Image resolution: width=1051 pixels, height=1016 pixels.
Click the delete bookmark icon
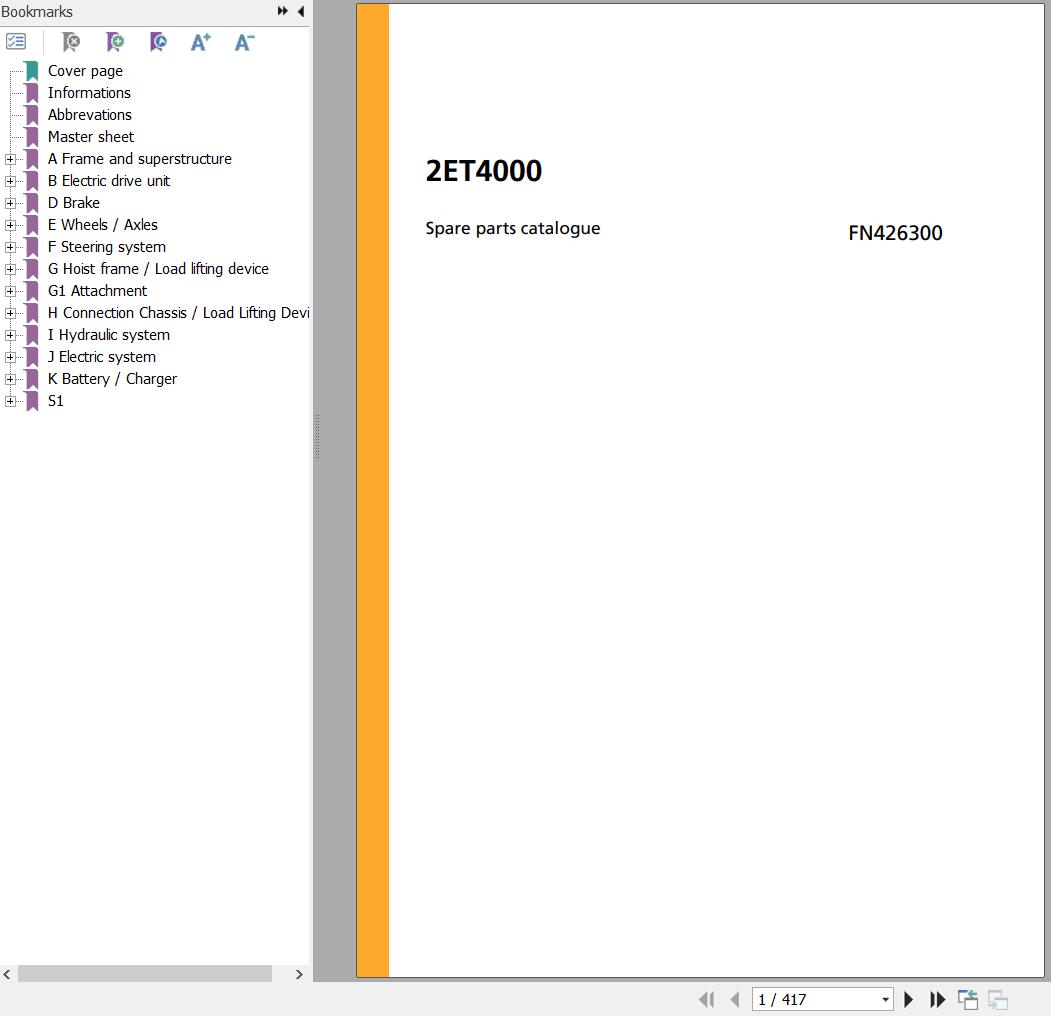tap(70, 42)
